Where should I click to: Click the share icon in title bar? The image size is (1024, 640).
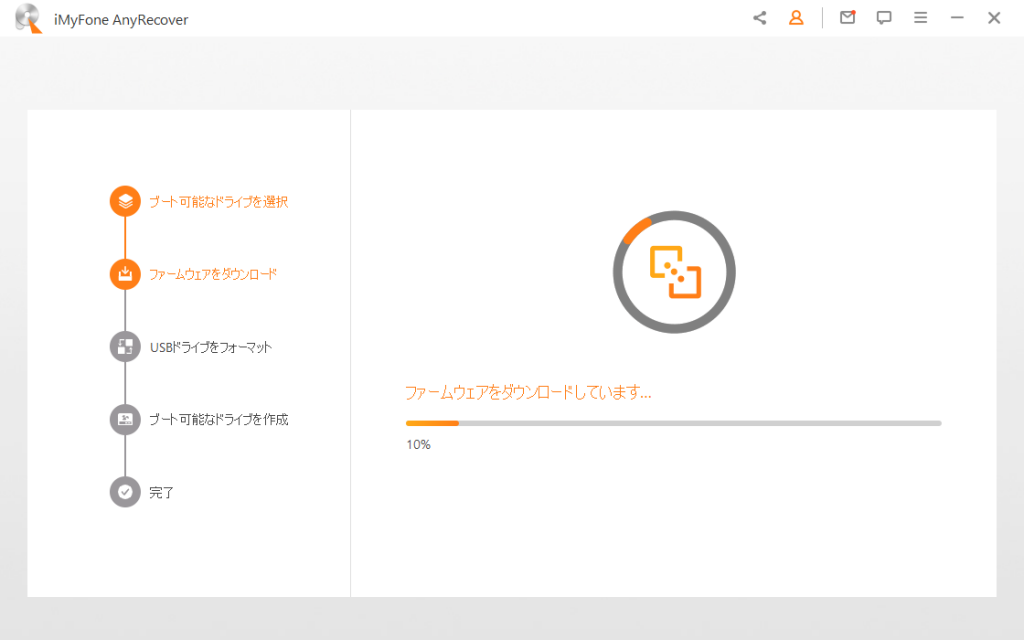pos(760,18)
